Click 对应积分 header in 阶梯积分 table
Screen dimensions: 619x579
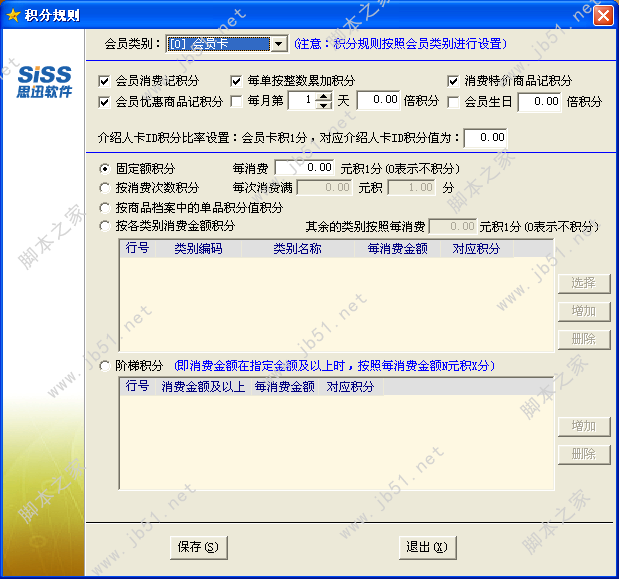(x=350, y=386)
